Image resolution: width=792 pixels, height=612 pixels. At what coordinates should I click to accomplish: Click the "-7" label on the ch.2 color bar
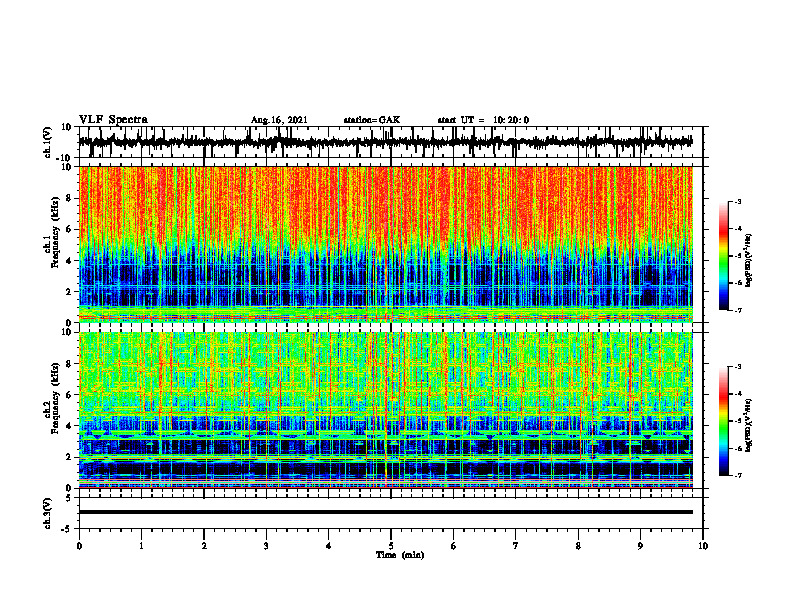click(x=738, y=475)
